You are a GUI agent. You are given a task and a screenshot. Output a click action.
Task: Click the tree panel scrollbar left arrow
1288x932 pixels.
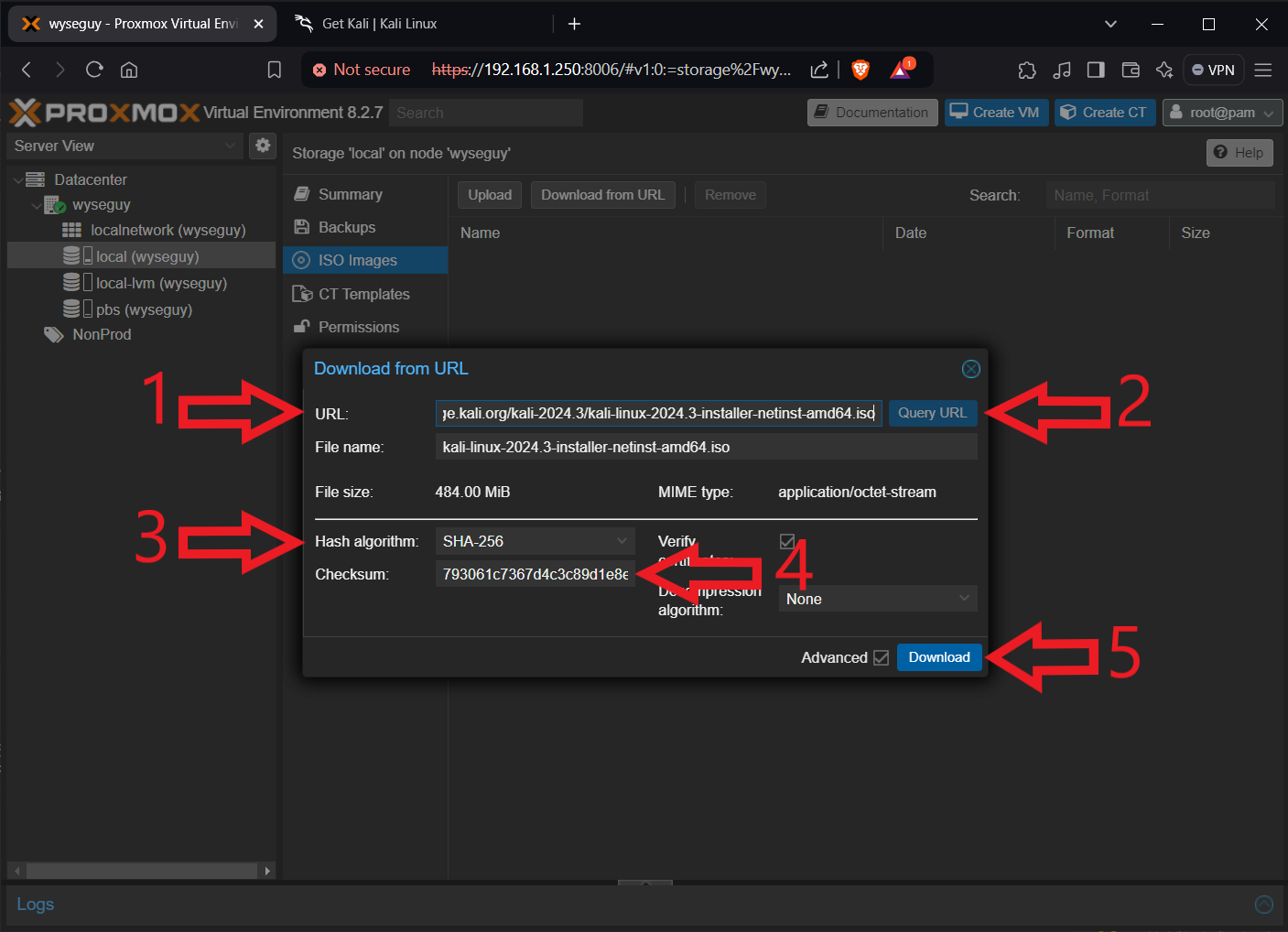pyautogui.click(x=16, y=871)
